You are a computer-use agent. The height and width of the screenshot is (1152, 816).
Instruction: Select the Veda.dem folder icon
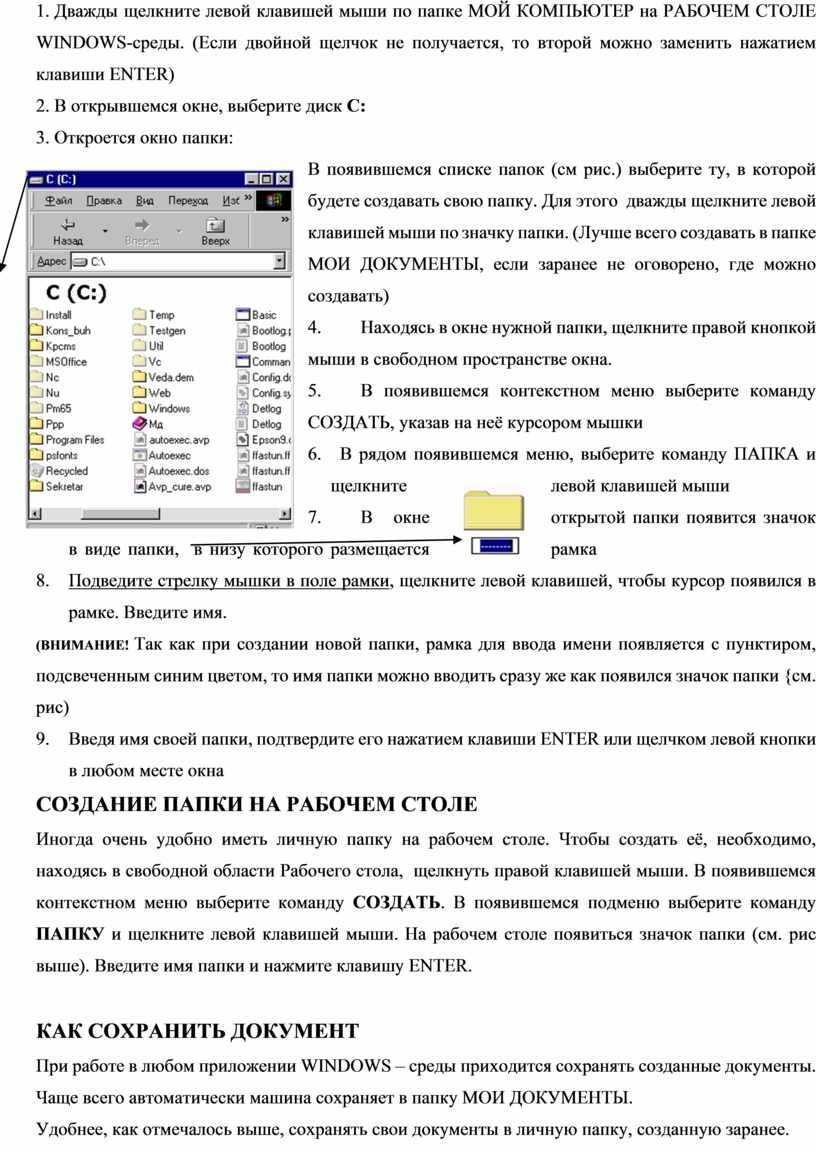click(x=140, y=377)
